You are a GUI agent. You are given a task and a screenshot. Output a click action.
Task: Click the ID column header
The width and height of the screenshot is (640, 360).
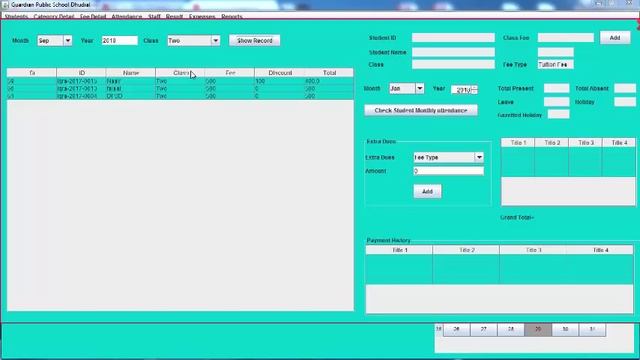point(82,73)
